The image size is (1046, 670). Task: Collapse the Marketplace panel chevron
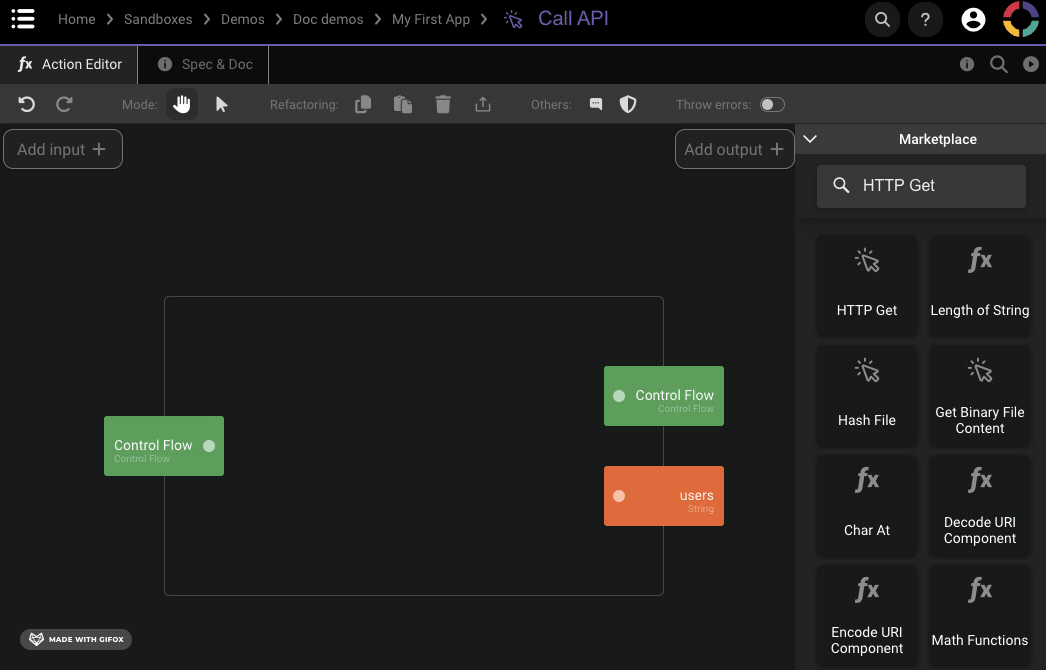[811, 139]
